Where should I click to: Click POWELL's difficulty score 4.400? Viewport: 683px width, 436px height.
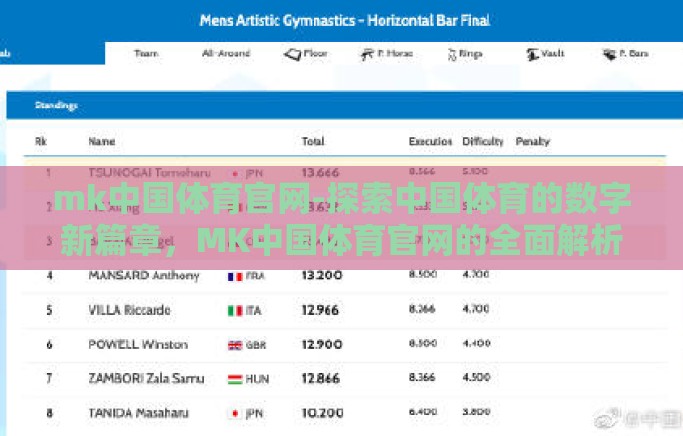pyautogui.click(x=477, y=343)
